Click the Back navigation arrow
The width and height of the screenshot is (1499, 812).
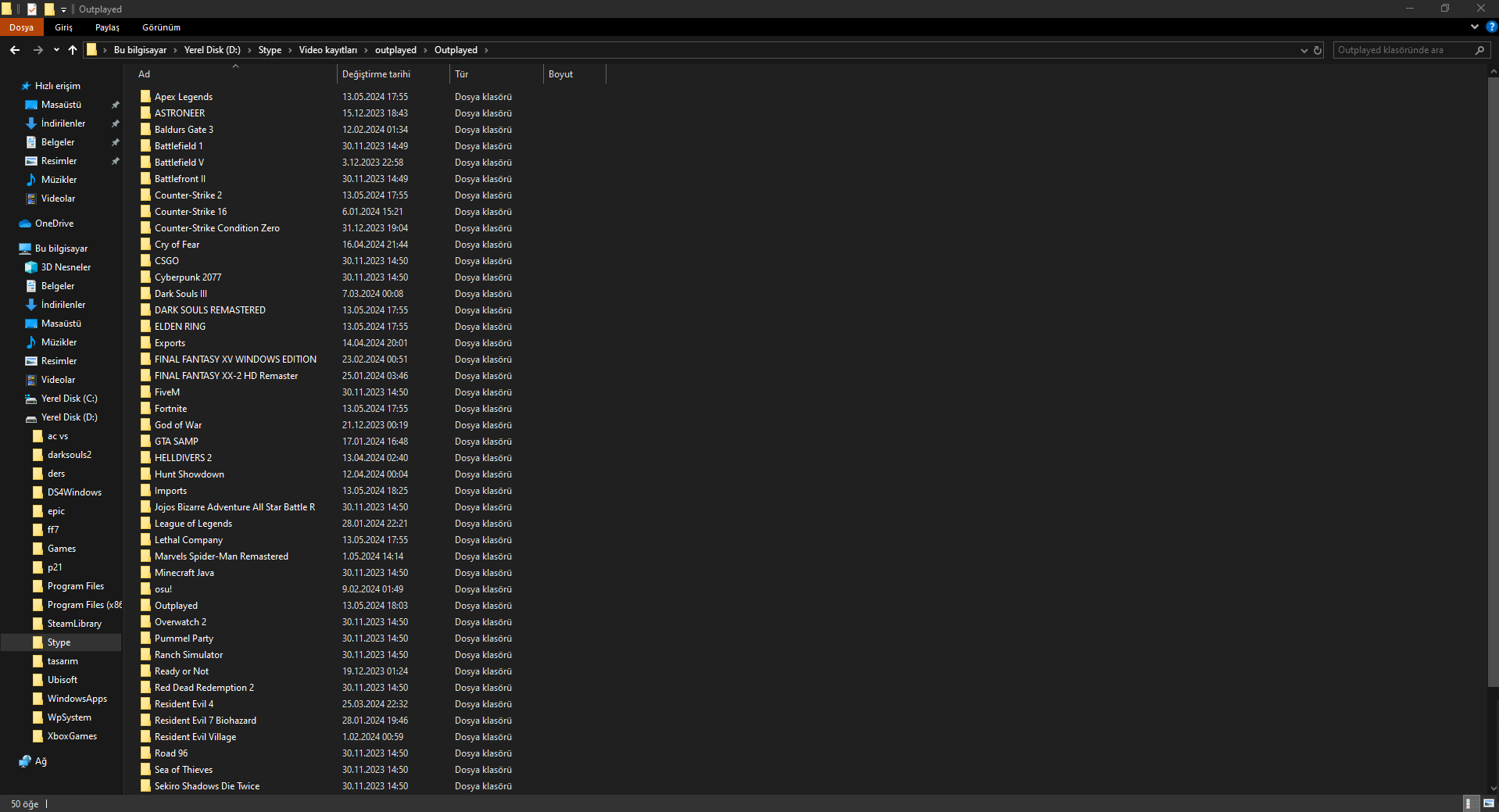tap(15, 50)
